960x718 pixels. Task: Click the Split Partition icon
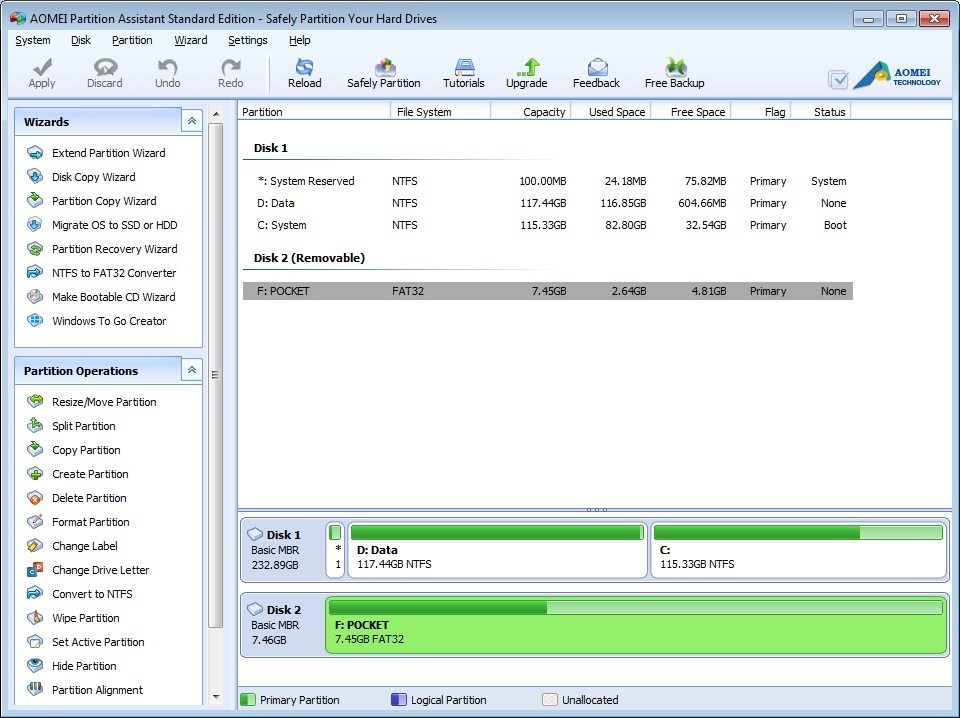pyautogui.click(x=35, y=425)
